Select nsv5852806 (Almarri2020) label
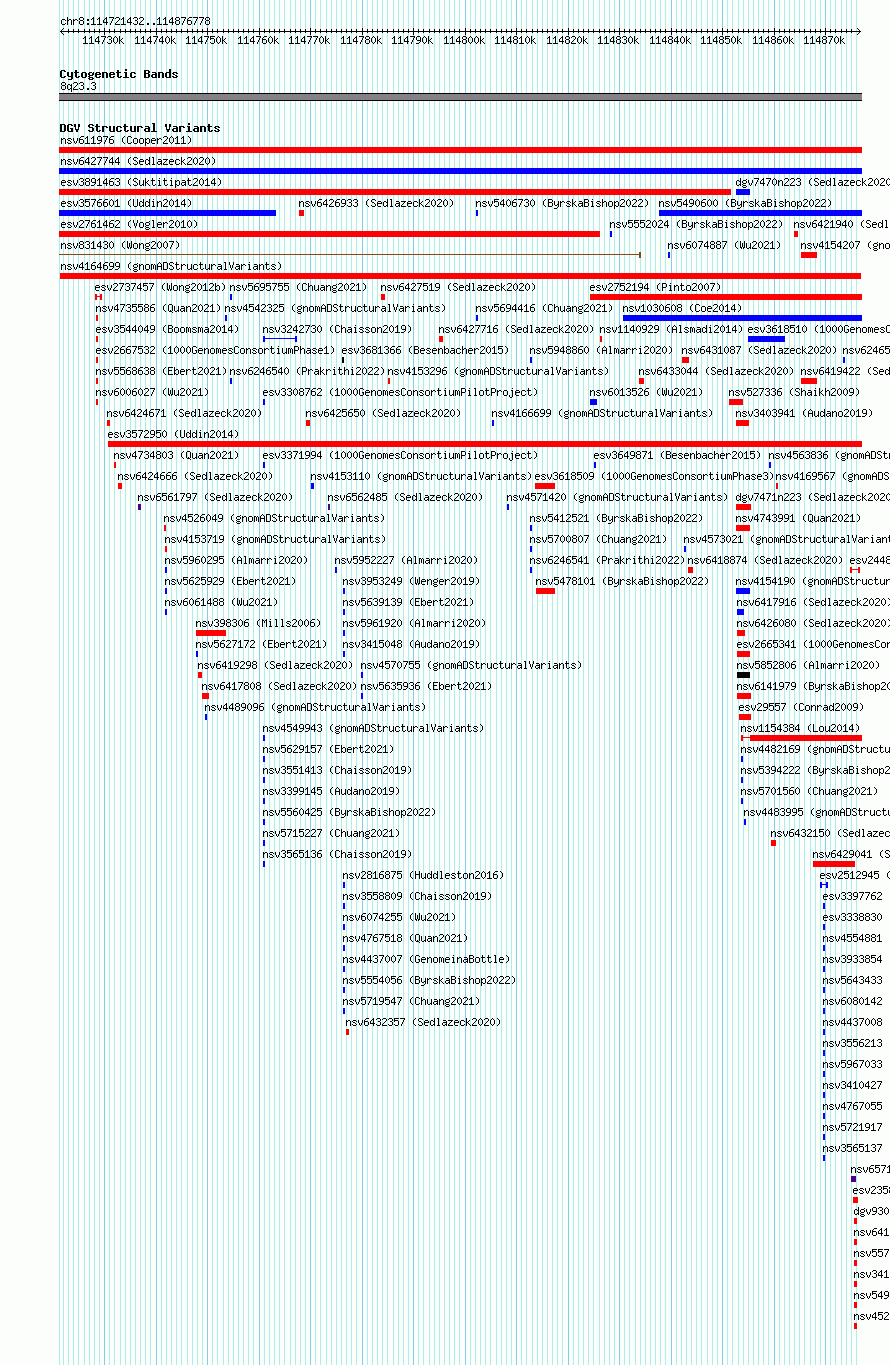This screenshot has width=890, height=1365. [808, 665]
